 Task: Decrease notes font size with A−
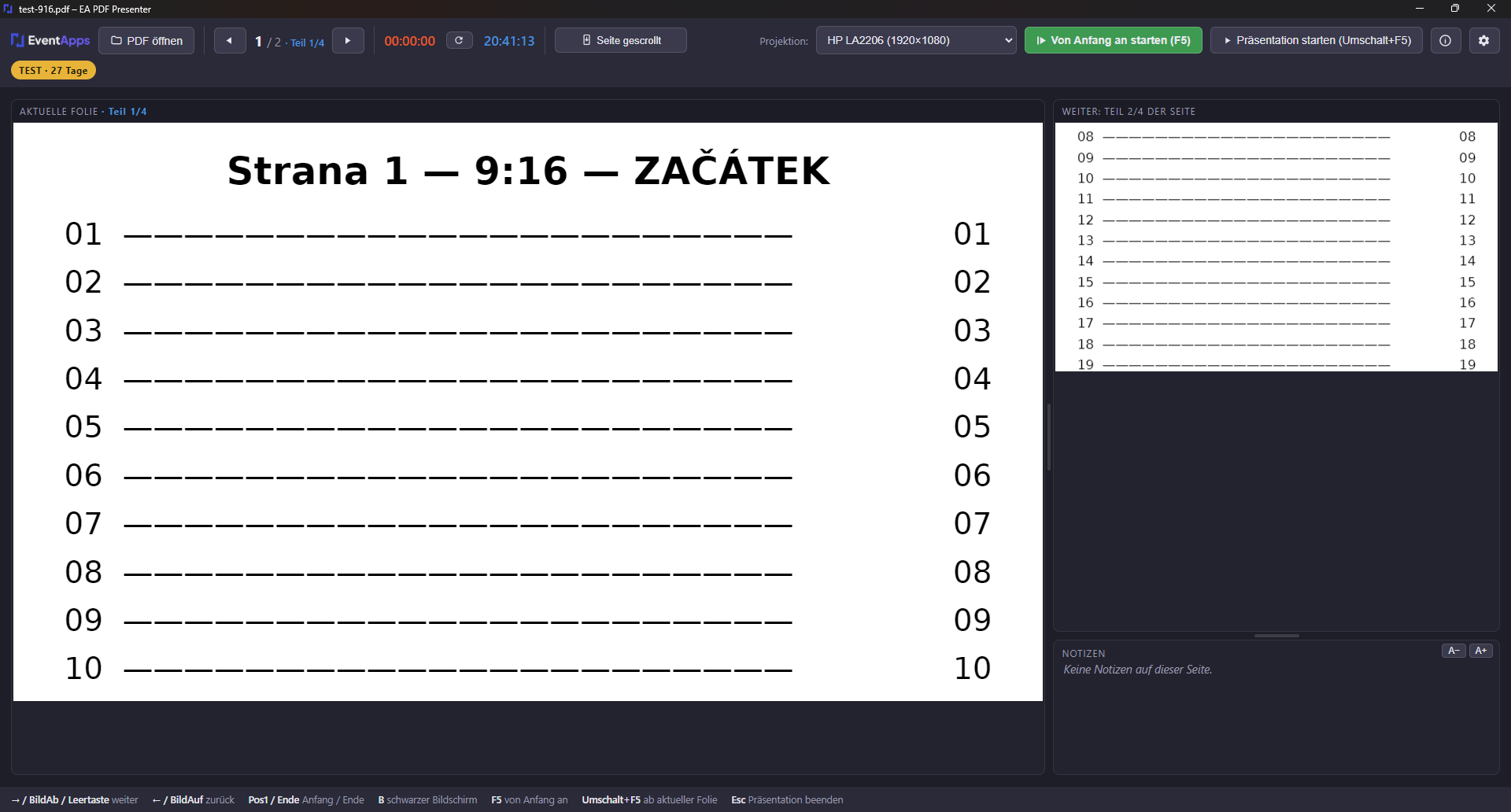pyautogui.click(x=1454, y=651)
